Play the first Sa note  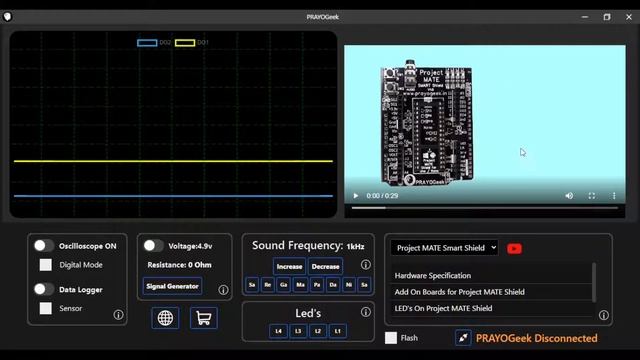252,284
